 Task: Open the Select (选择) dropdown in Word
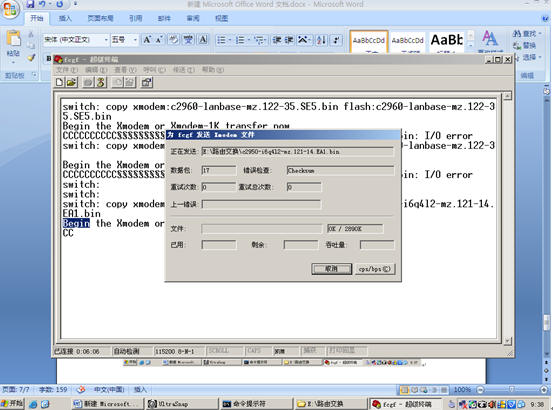click(540, 57)
